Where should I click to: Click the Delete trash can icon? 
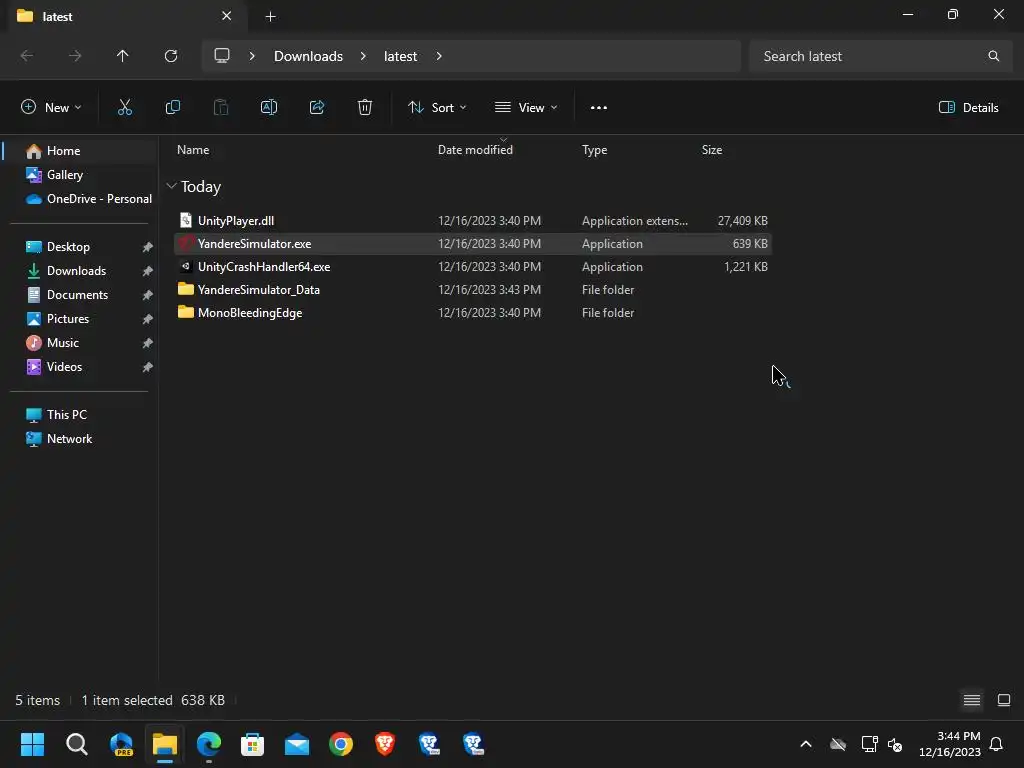(x=365, y=108)
